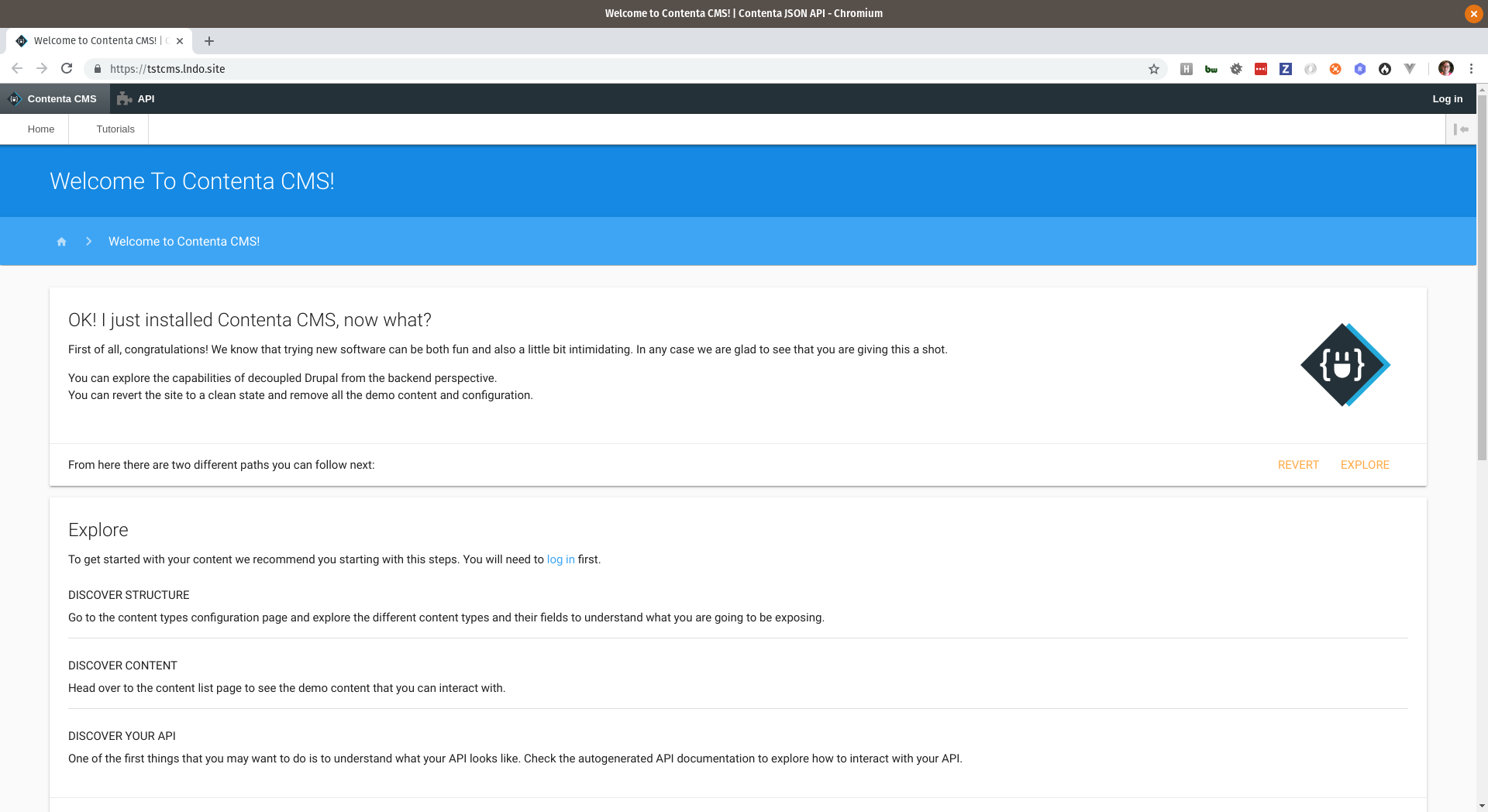Click the 'Explore' section heading
The height and width of the screenshot is (812, 1488).
pos(98,530)
